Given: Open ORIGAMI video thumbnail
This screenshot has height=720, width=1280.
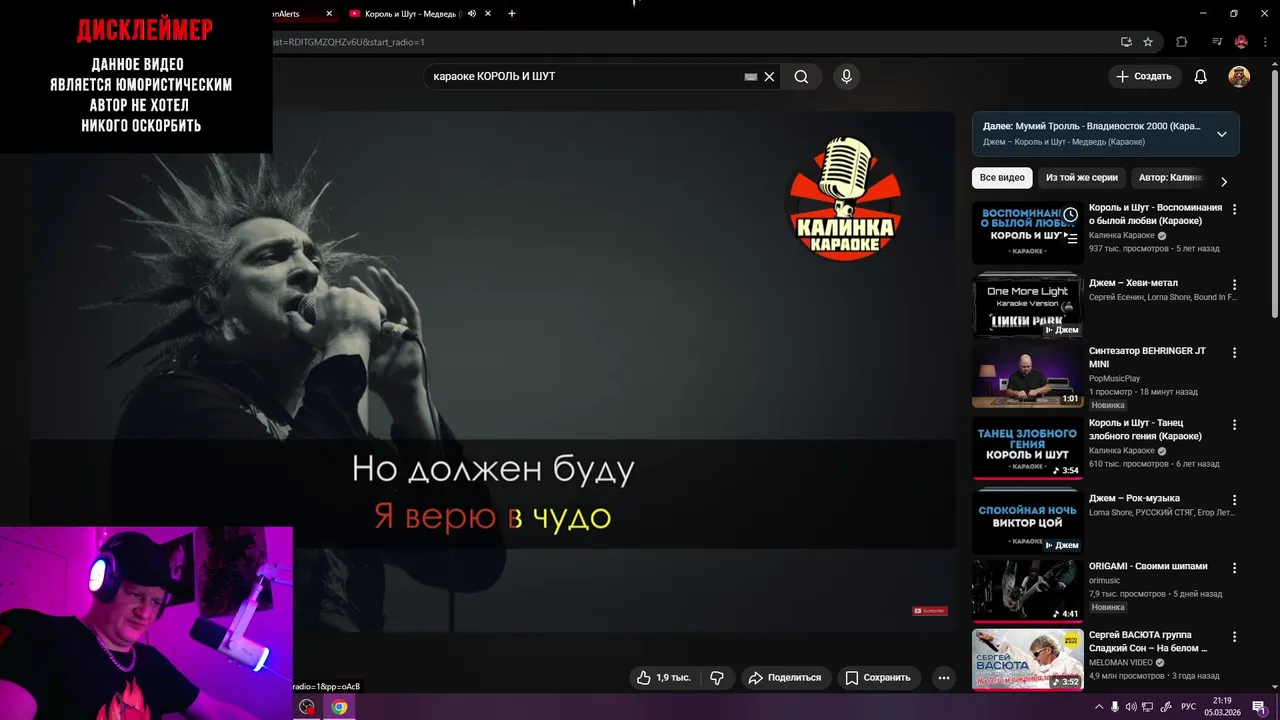Looking at the screenshot, I should [x=1027, y=591].
